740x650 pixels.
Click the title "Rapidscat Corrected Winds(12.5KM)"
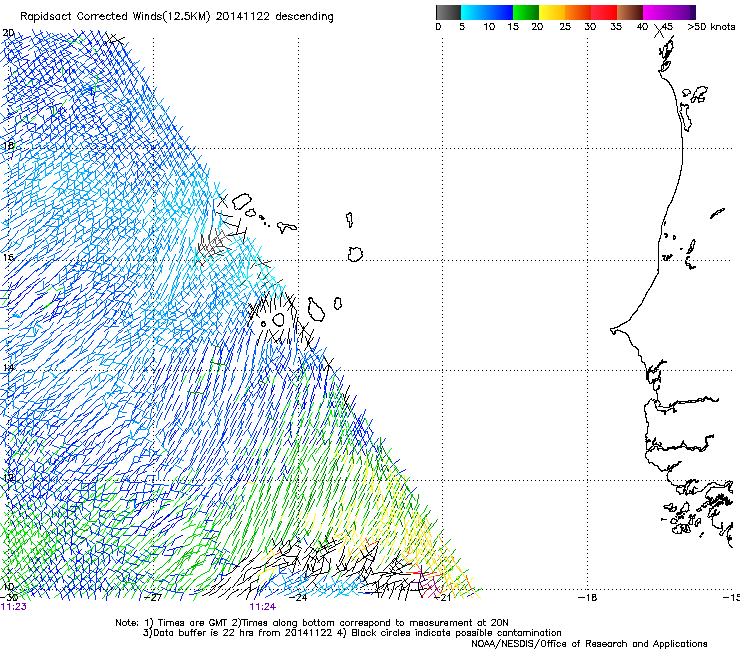click(115, 17)
